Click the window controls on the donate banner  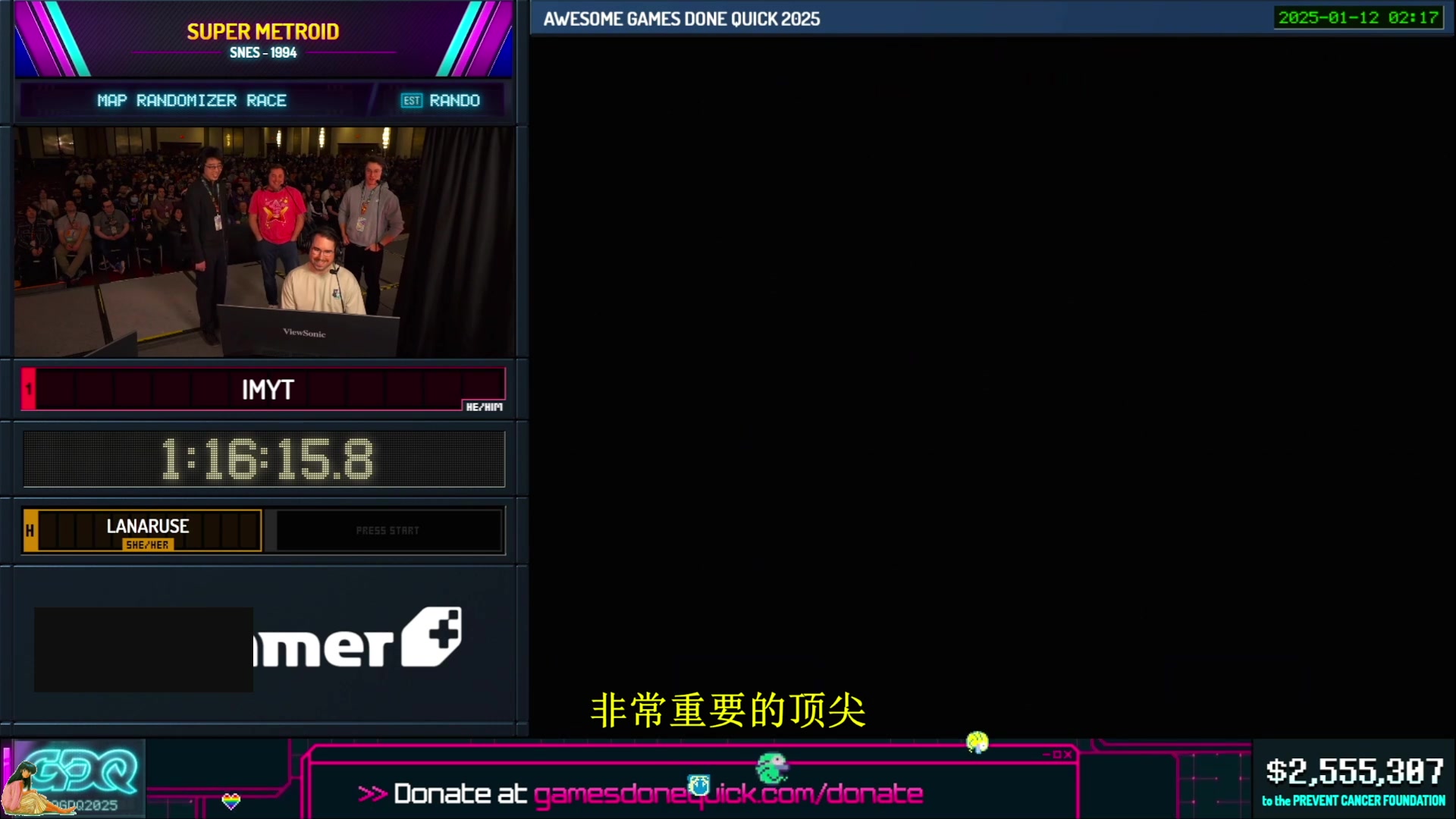pyautogui.click(x=1057, y=755)
